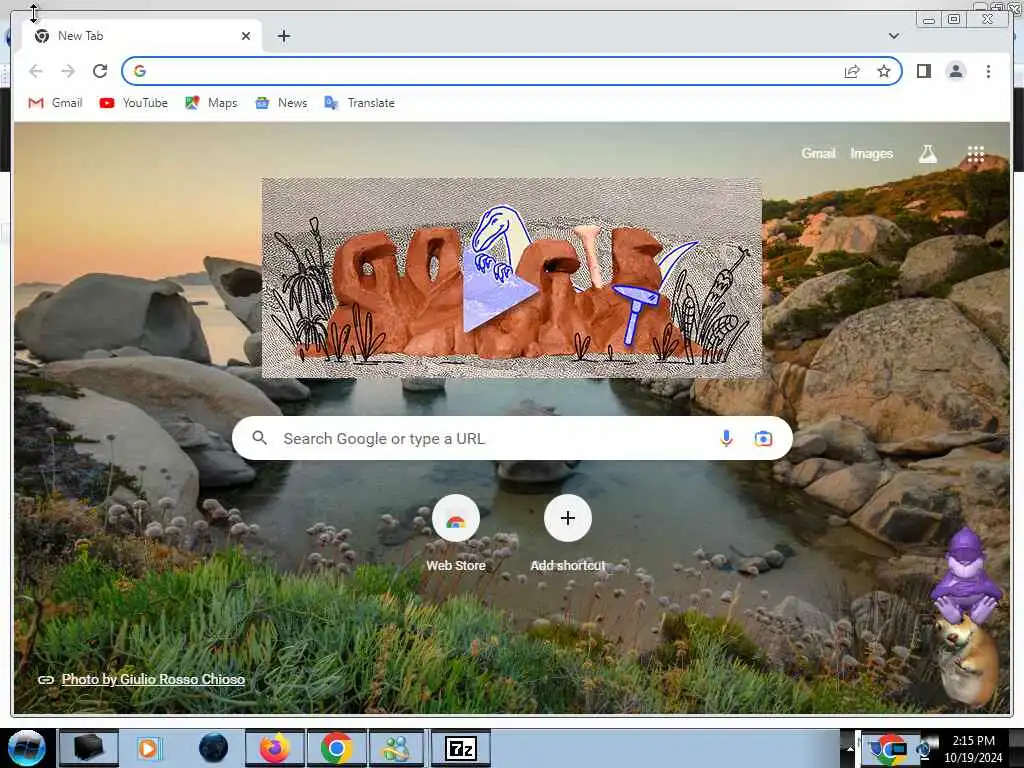Search by image with the camera icon
This screenshot has height=768, width=1024.
763,438
